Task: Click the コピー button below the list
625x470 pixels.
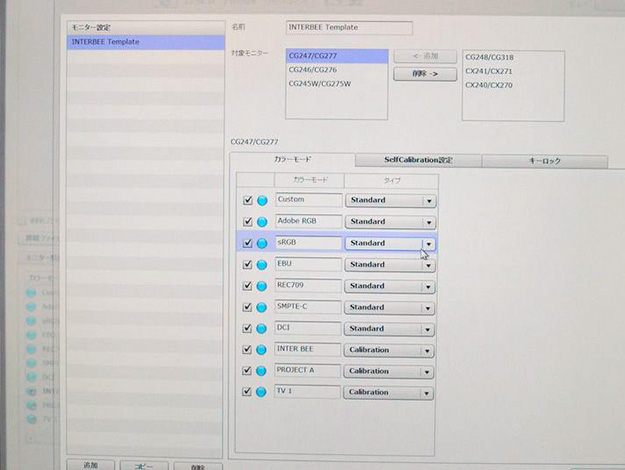Action: (x=144, y=466)
